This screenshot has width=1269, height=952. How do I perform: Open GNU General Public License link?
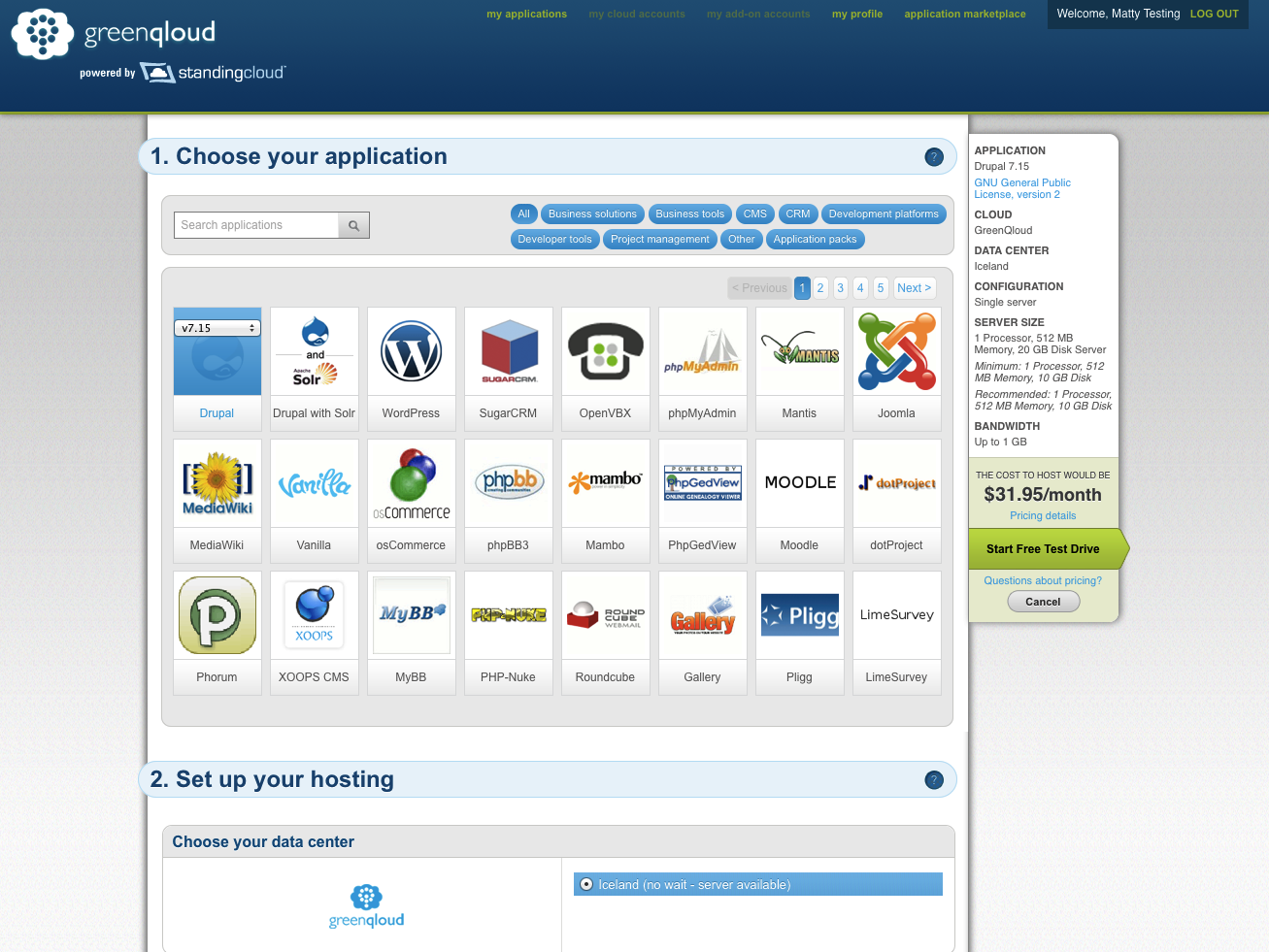tap(1022, 189)
